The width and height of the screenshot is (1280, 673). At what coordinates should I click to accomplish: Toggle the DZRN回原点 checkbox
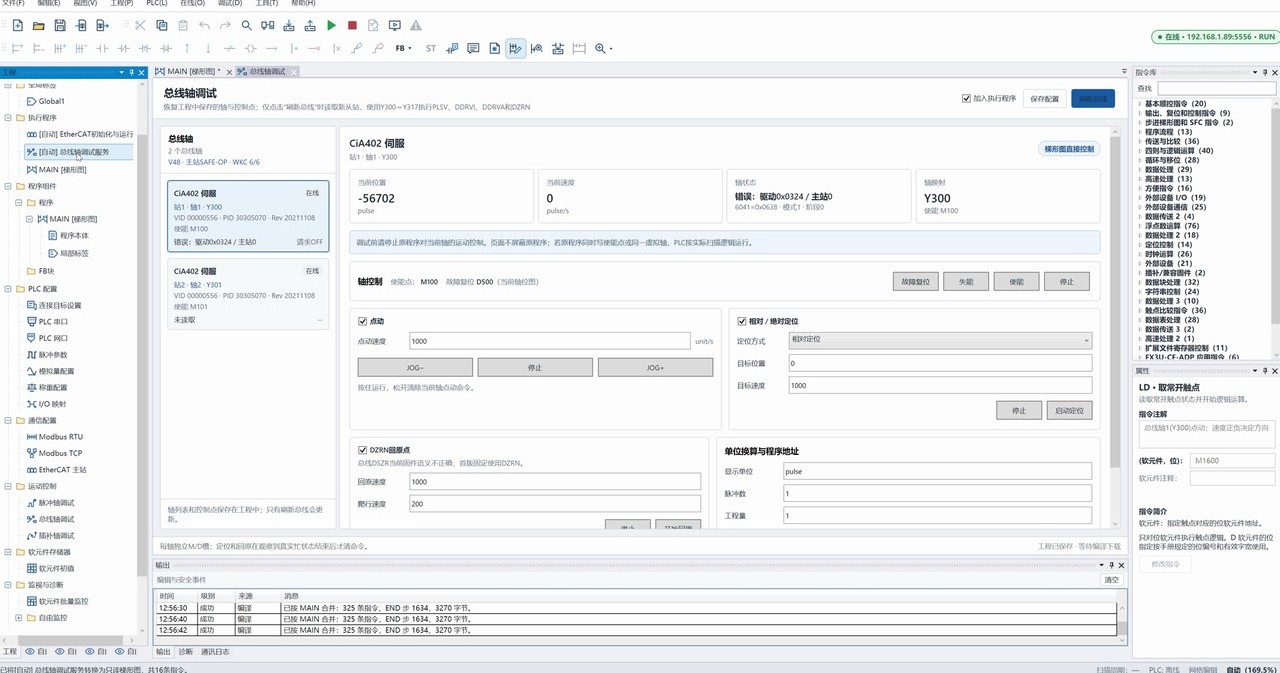(x=363, y=450)
